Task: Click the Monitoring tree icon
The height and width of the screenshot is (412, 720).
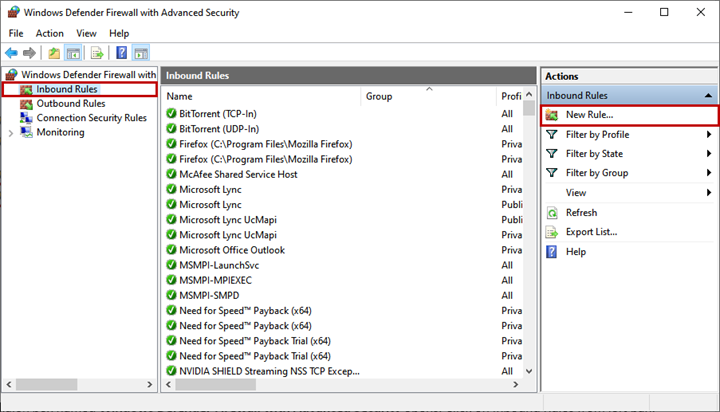Action: click(x=26, y=132)
